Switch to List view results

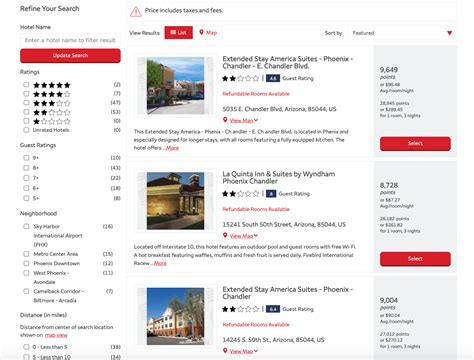tap(178, 32)
